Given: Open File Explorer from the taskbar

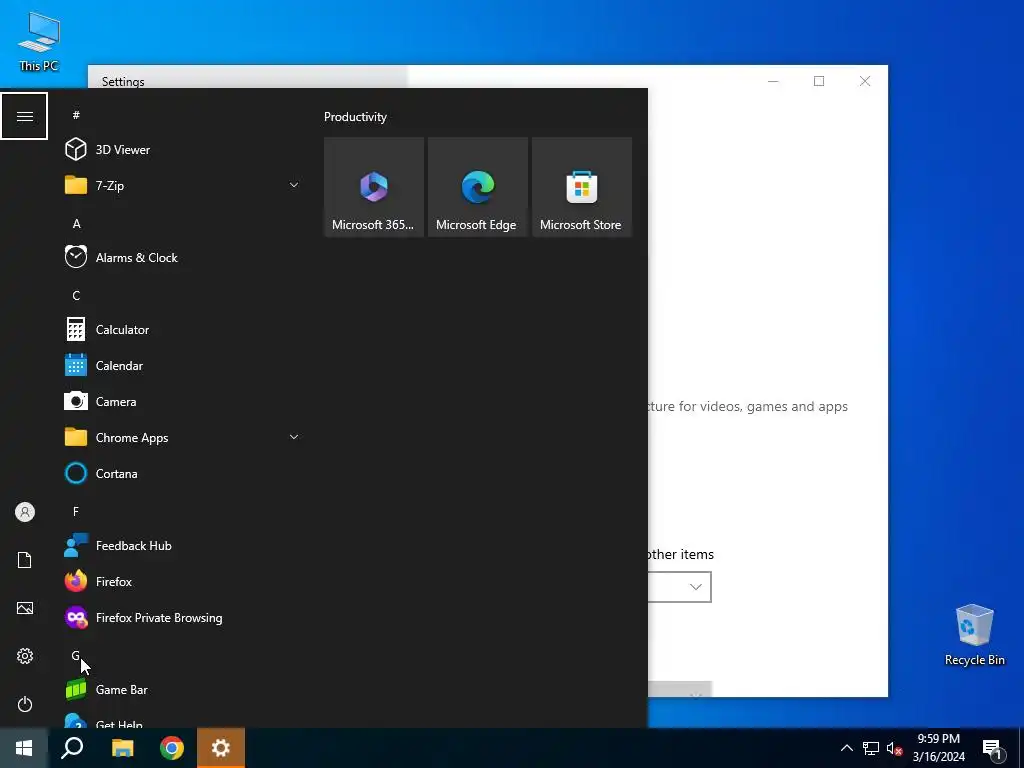Looking at the screenshot, I should click(123, 748).
